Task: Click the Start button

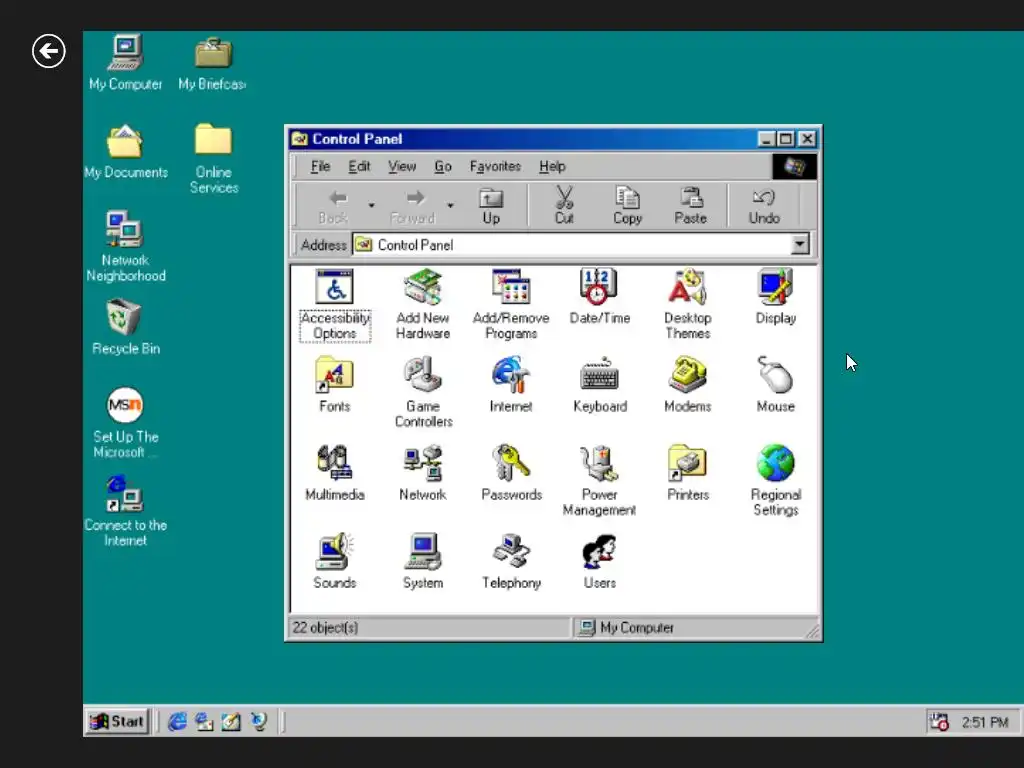Action: point(118,722)
